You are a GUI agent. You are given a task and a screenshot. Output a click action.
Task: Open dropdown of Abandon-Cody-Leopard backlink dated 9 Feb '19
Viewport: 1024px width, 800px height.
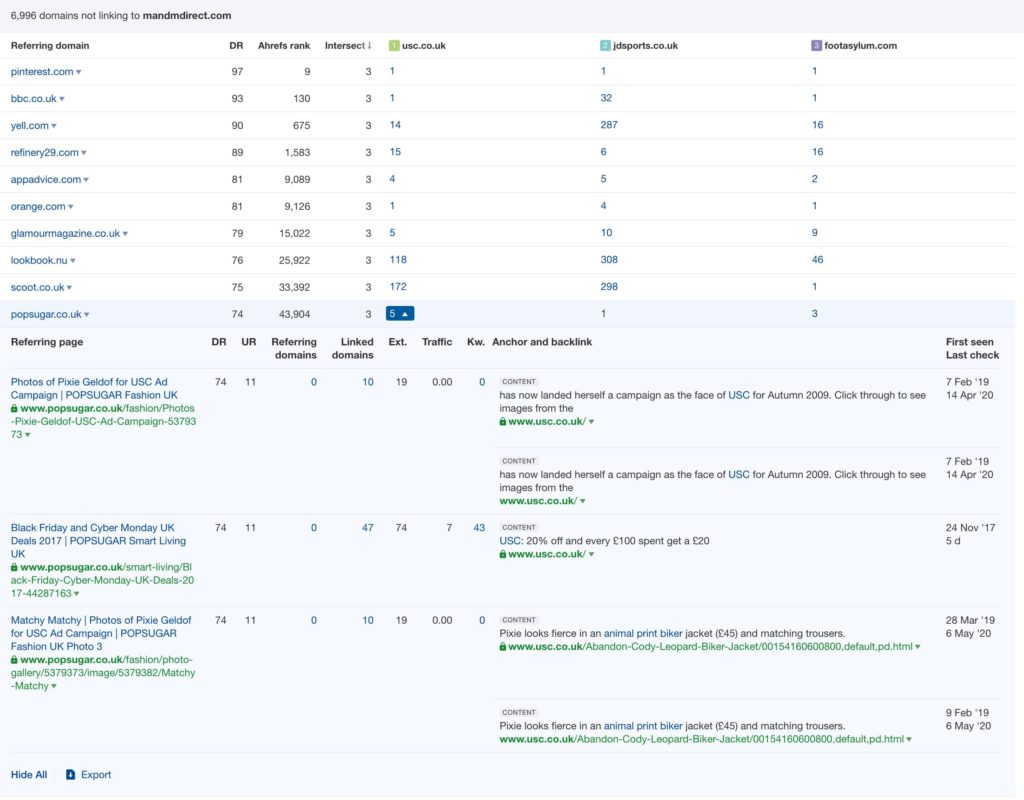[909, 740]
